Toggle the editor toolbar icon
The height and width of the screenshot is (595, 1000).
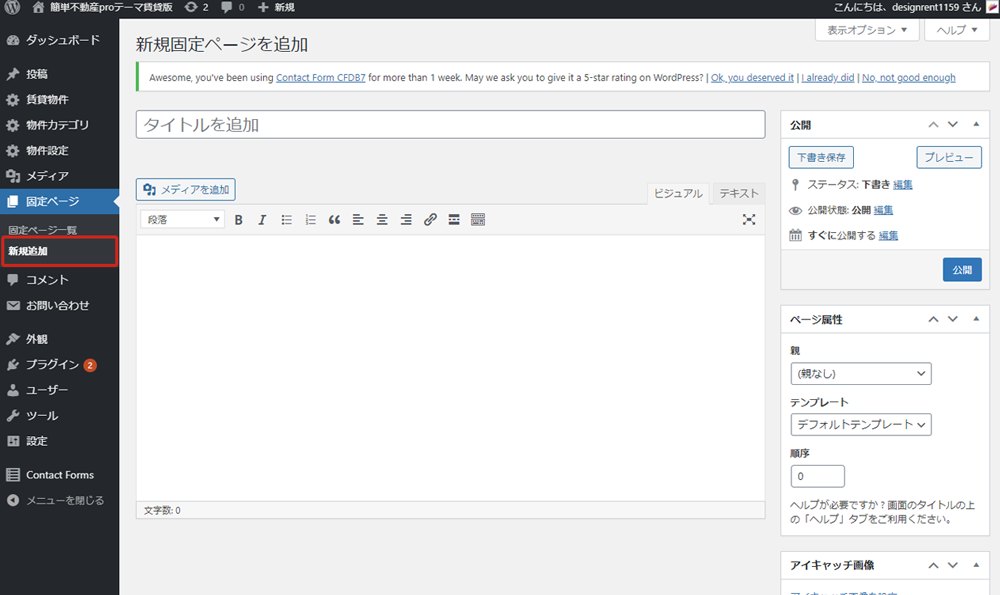pos(478,220)
